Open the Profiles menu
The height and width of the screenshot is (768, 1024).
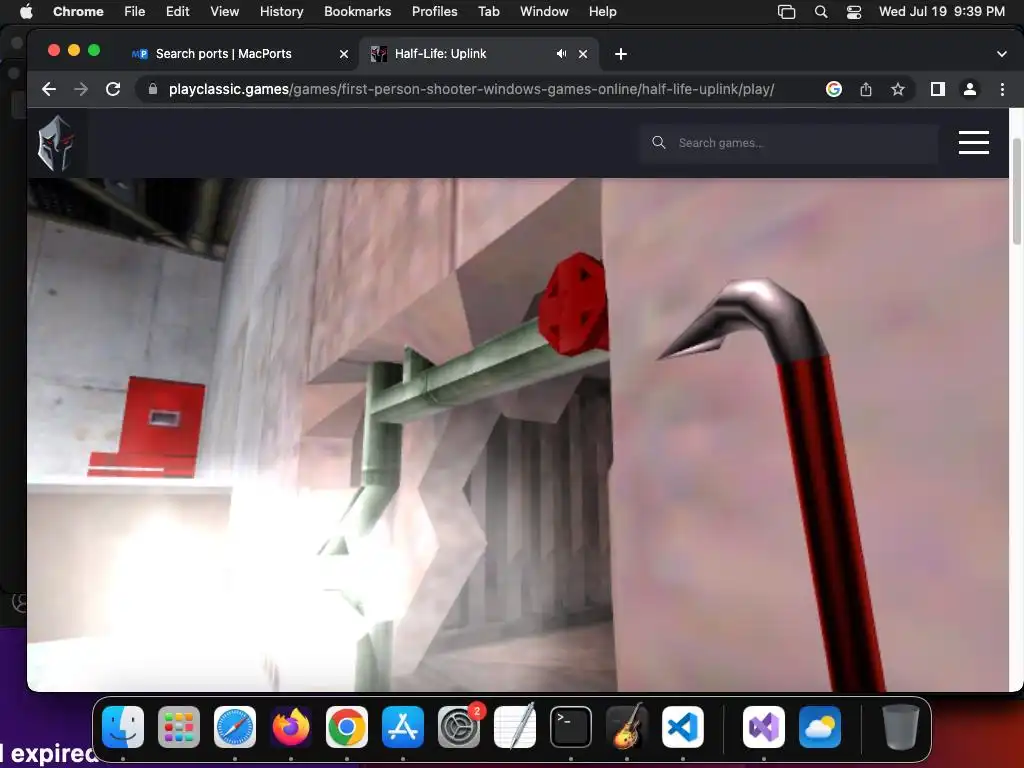click(434, 11)
